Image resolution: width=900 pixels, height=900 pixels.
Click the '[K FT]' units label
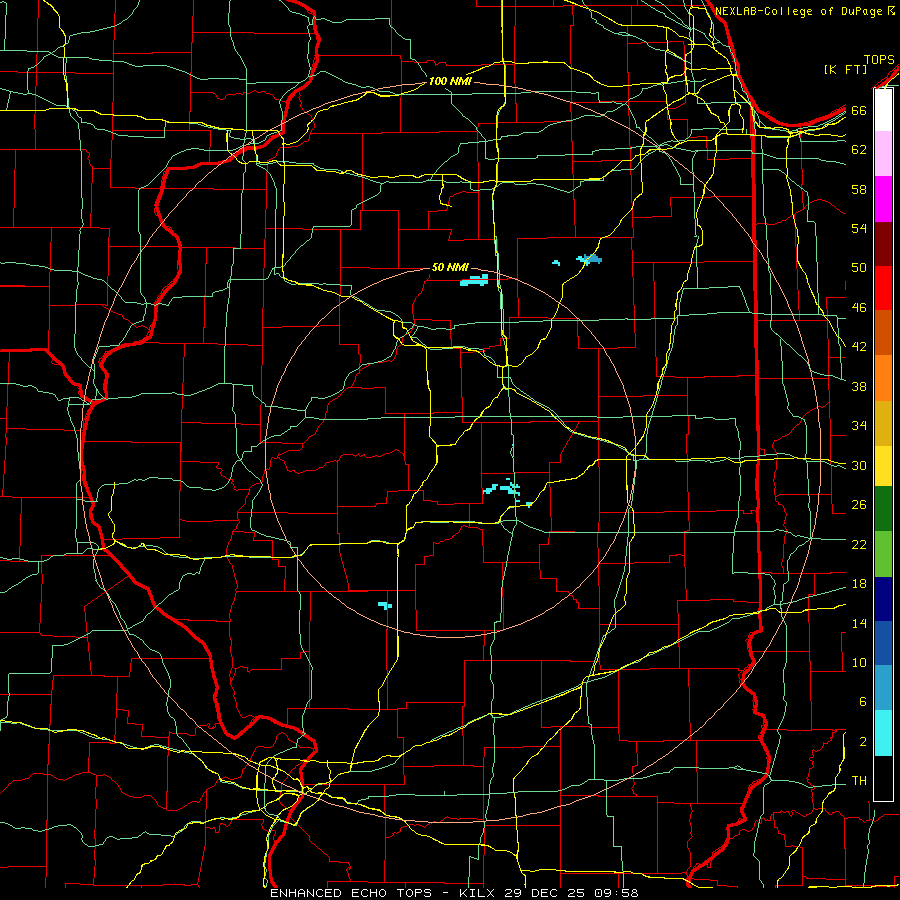(x=845, y=70)
